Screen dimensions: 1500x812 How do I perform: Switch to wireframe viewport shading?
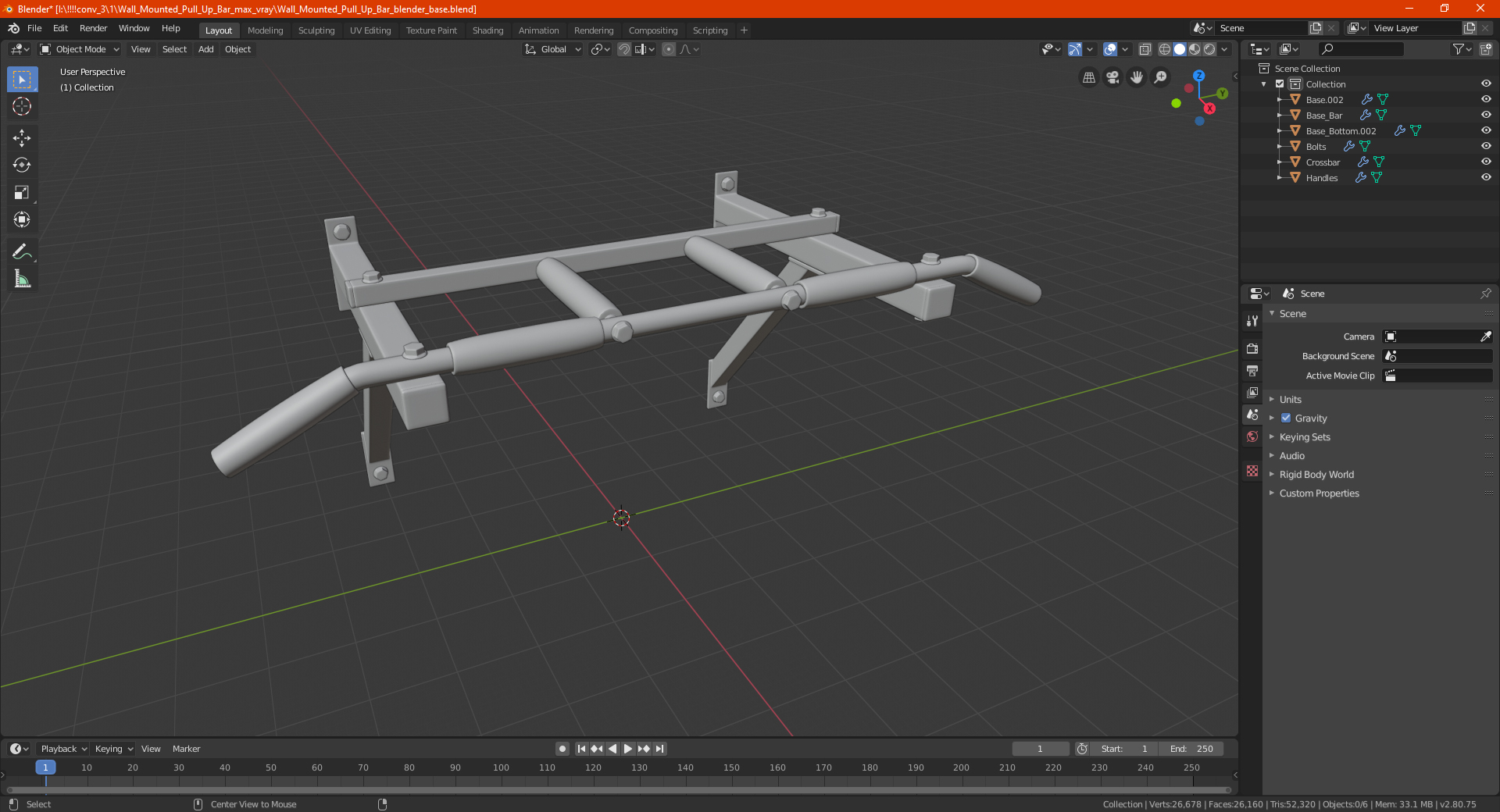click(1164, 49)
